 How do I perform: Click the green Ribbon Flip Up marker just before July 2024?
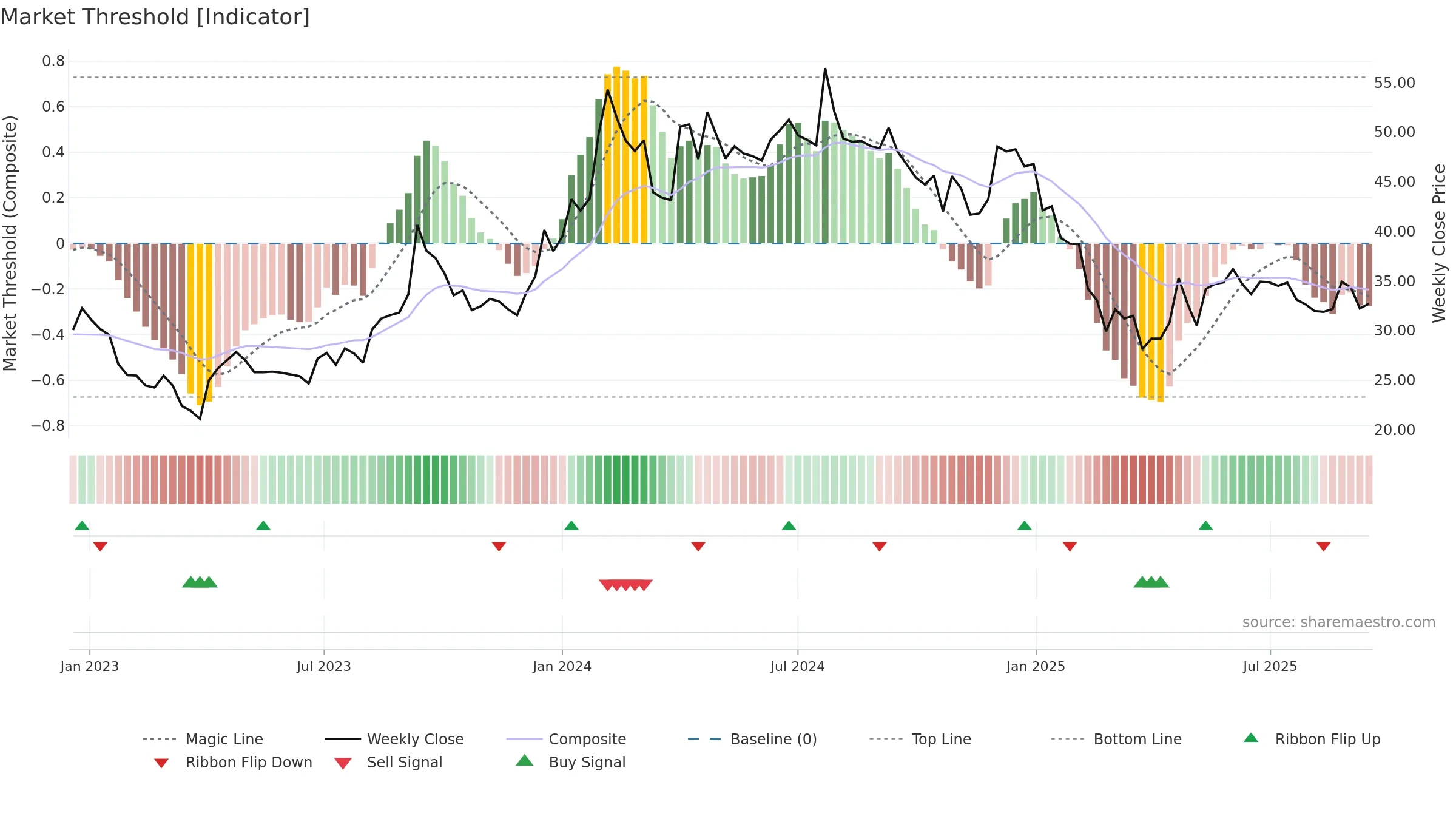(789, 525)
